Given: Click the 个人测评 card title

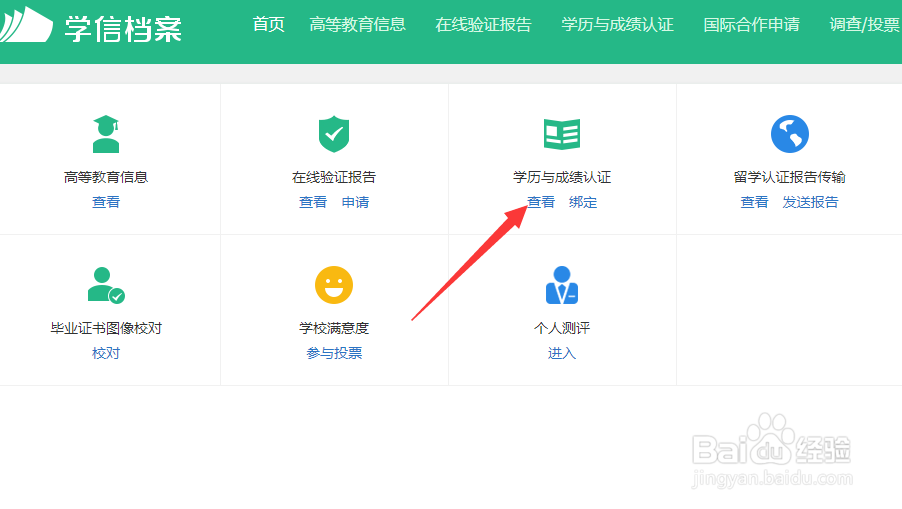Looking at the screenshot, I should 562,328.
